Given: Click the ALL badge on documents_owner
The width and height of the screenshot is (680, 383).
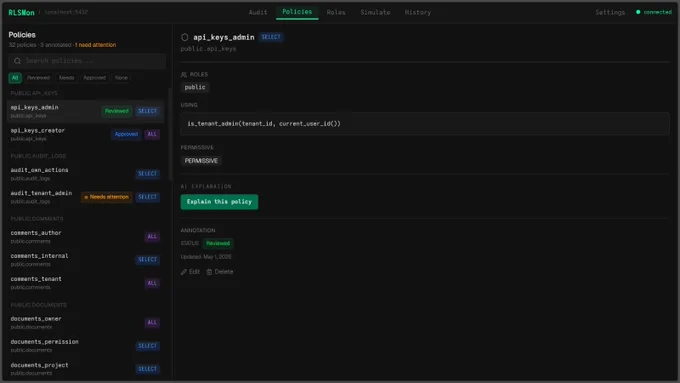Looking at the screenshot, I should (x=152, y=322).
